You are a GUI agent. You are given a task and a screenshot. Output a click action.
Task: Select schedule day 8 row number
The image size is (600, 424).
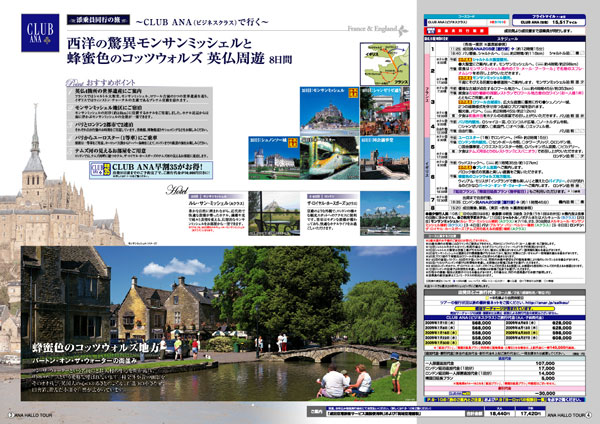pyautogui.click(x=432, y=208)
